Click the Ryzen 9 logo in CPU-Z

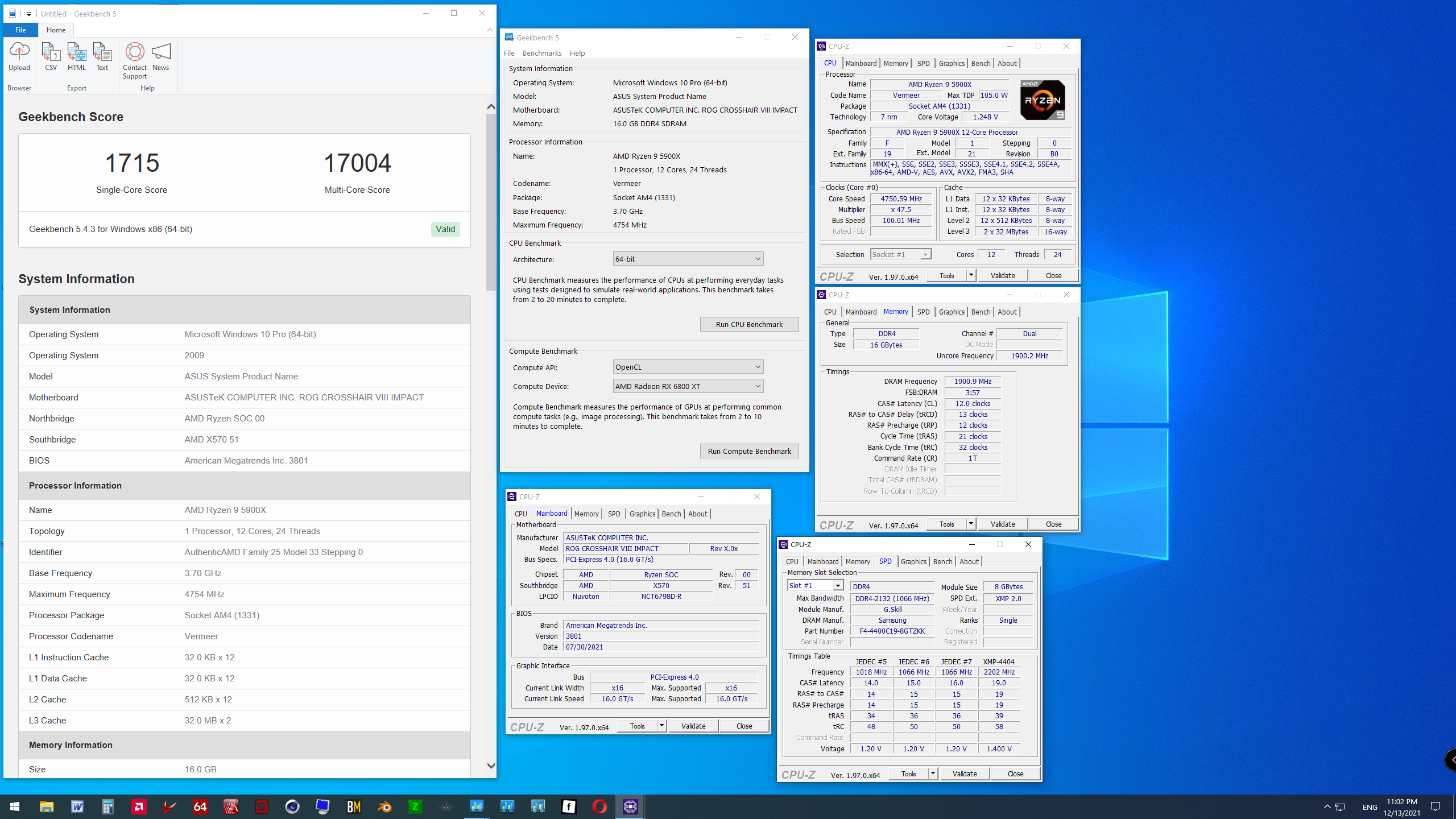(x=1043, y=100)
